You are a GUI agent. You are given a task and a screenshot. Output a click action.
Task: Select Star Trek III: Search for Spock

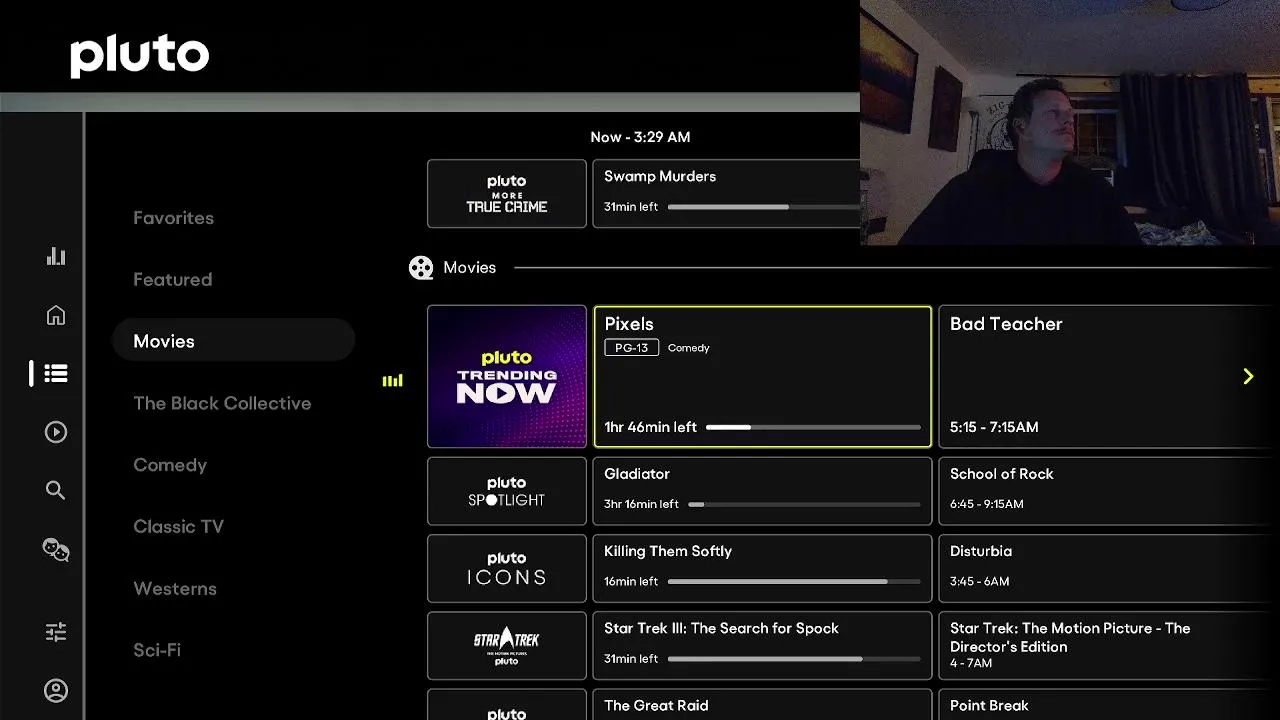pos(763,645)
